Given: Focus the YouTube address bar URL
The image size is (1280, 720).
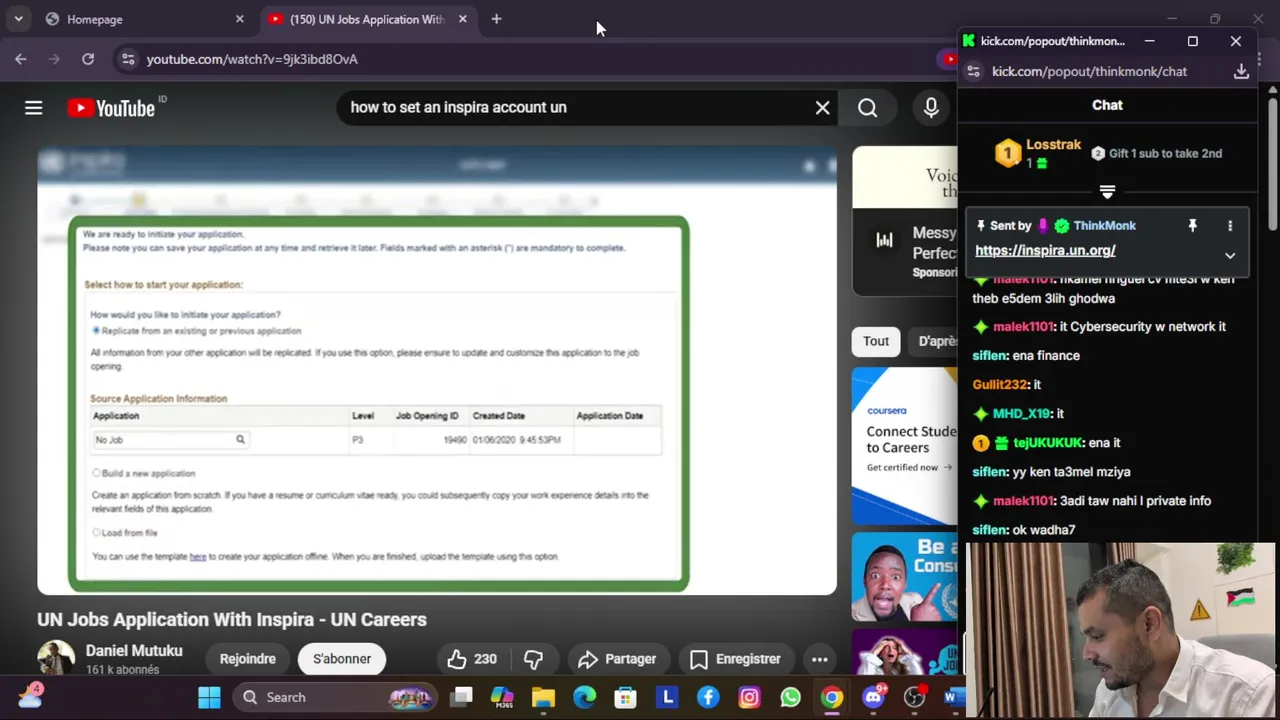Looking at the screenshot, I should tap(252, 59).
